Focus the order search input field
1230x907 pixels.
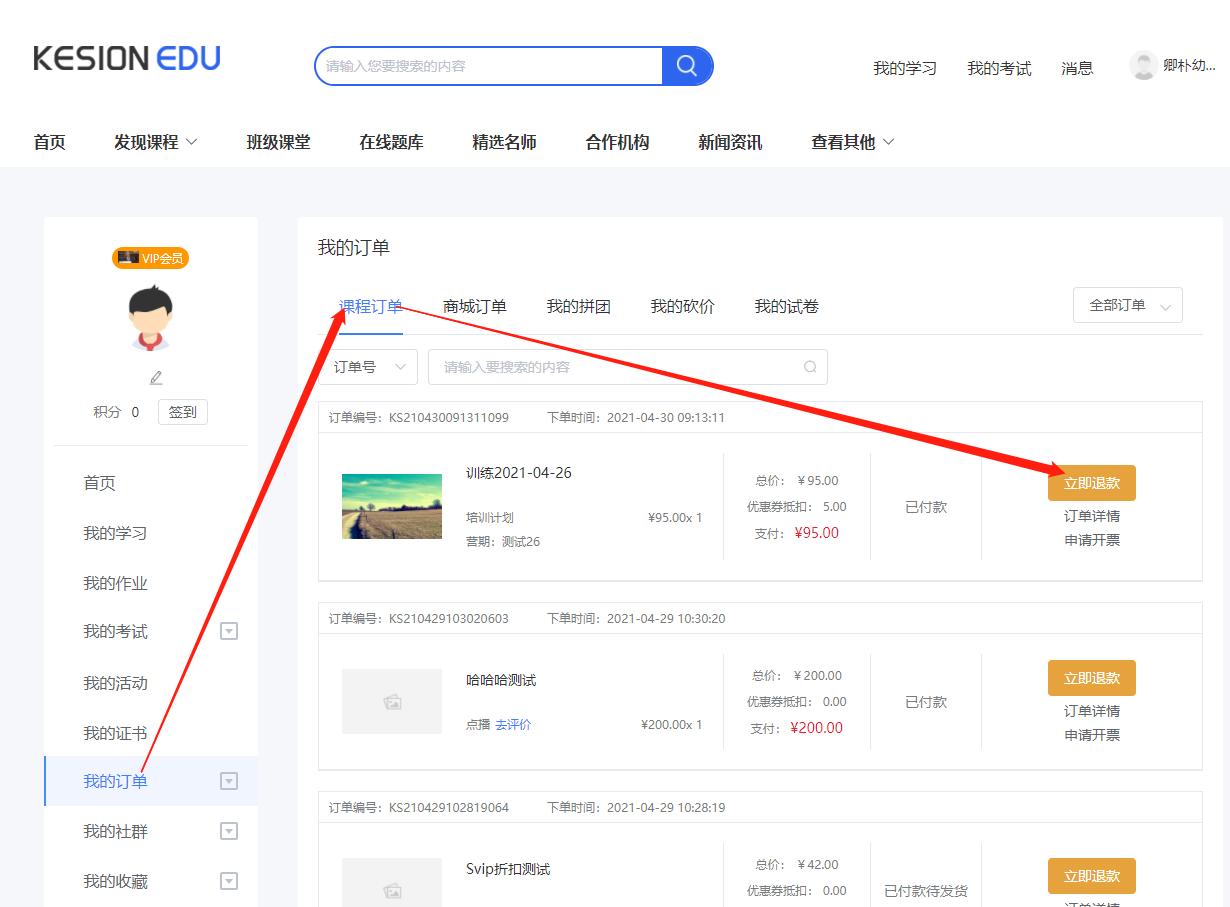pyautogui.click(x=628, y=367)
